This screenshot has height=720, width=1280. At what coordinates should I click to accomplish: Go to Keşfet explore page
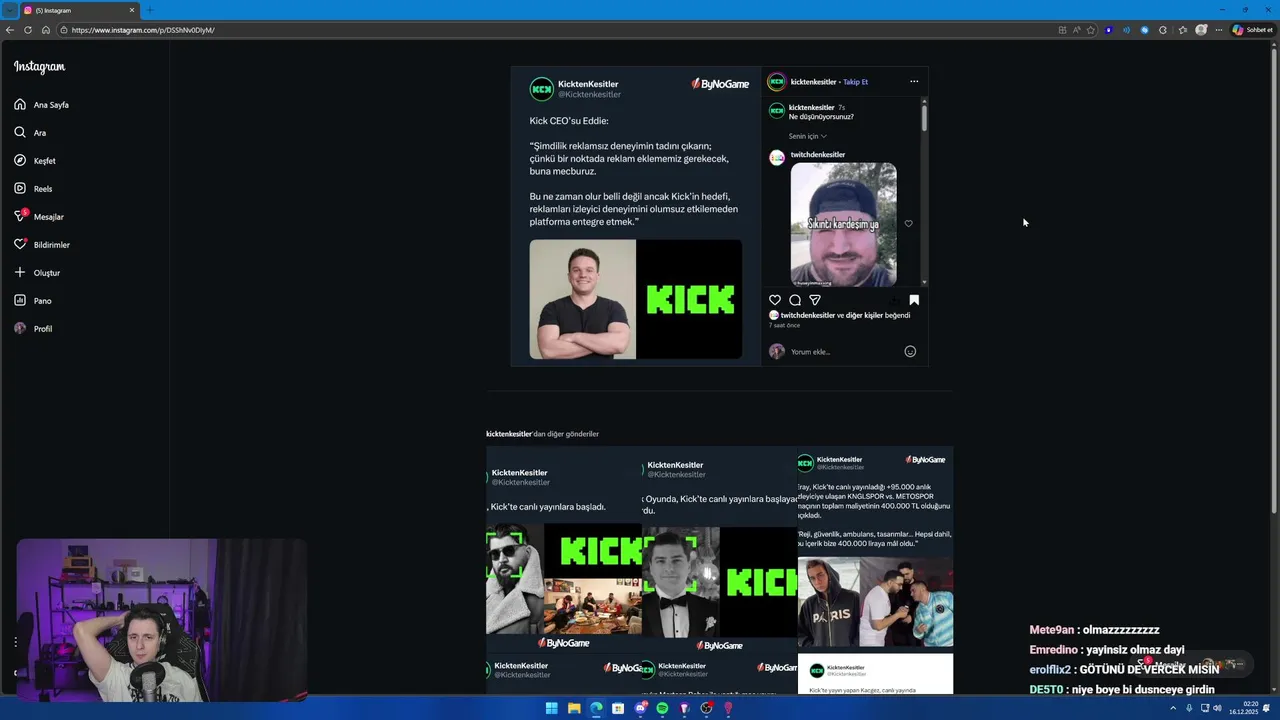pos(35,161)
